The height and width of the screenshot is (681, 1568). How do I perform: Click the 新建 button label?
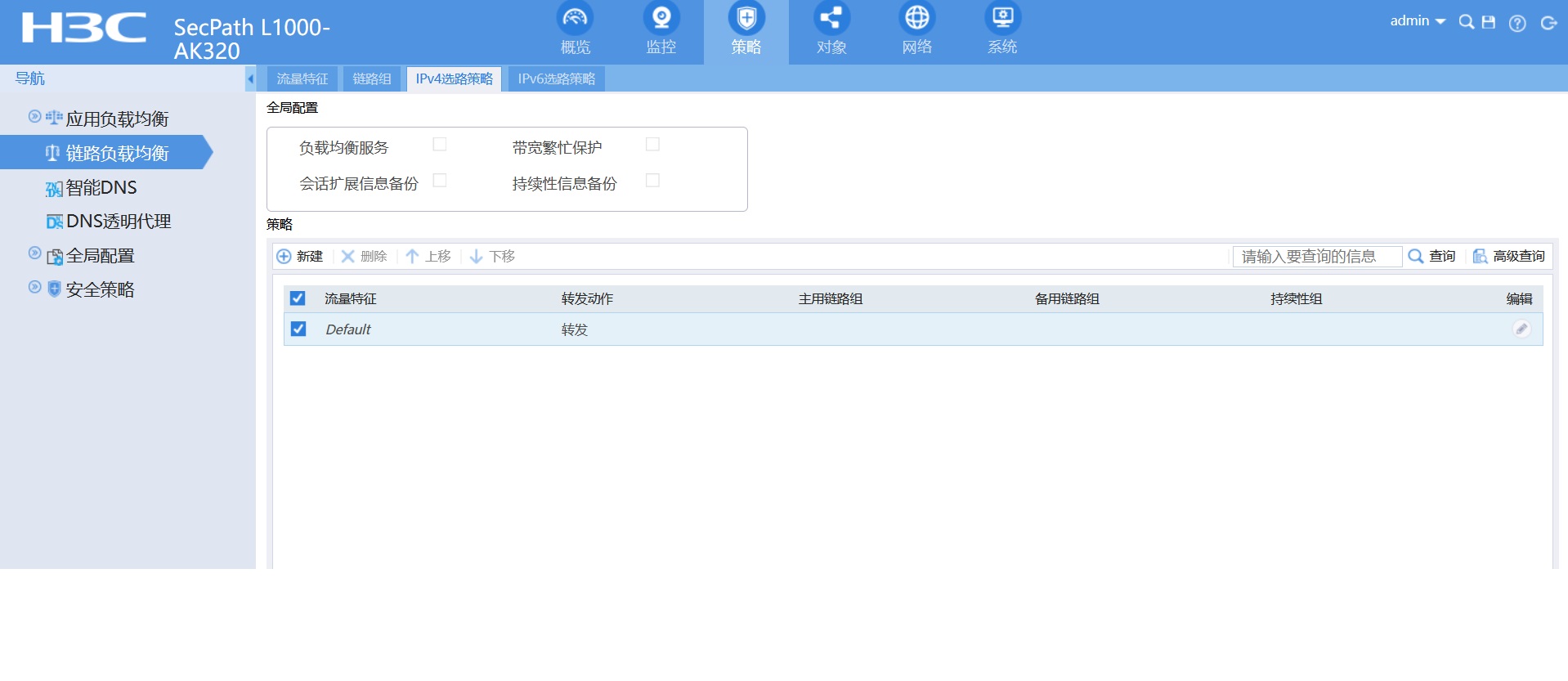click(310, 257)
